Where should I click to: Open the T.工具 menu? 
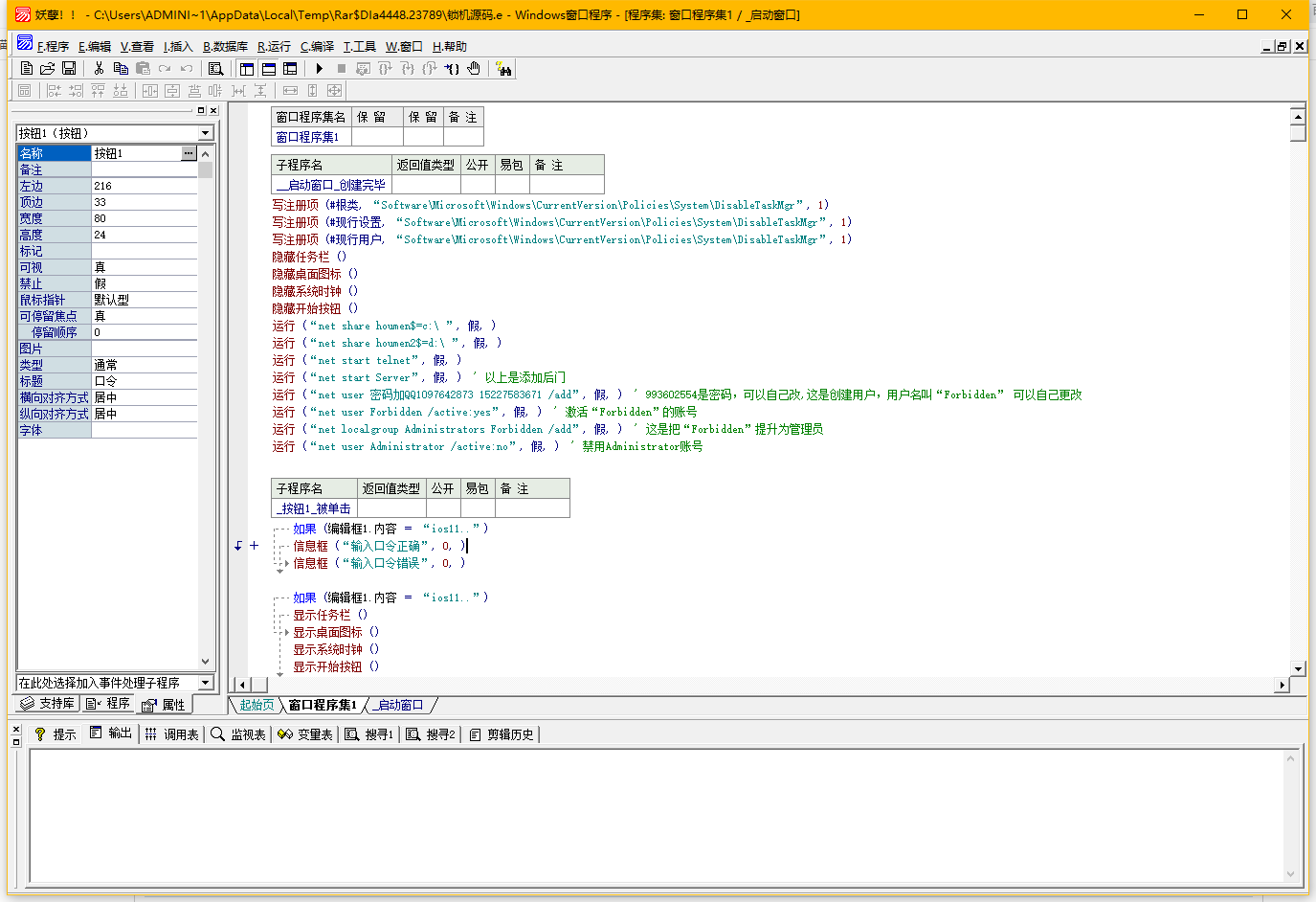[x=360, y=46]
